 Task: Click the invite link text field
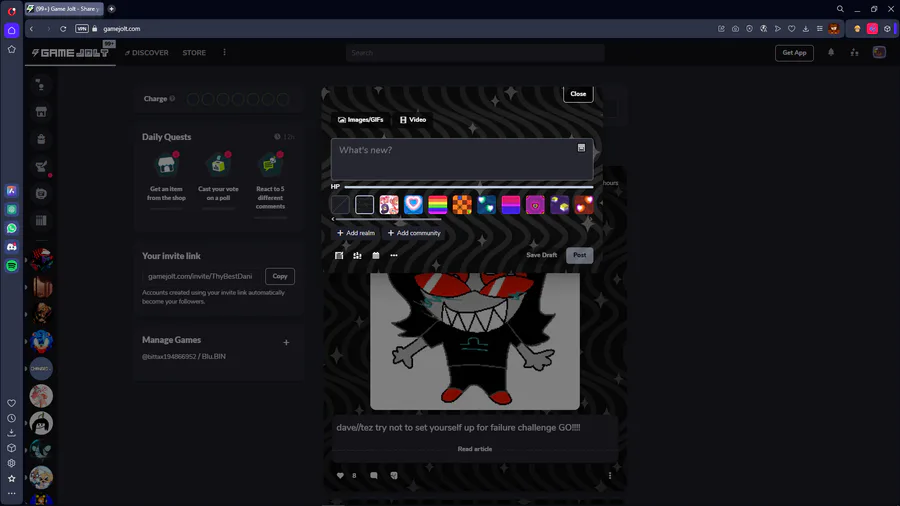pyautogui.click(x=201, y=276)
